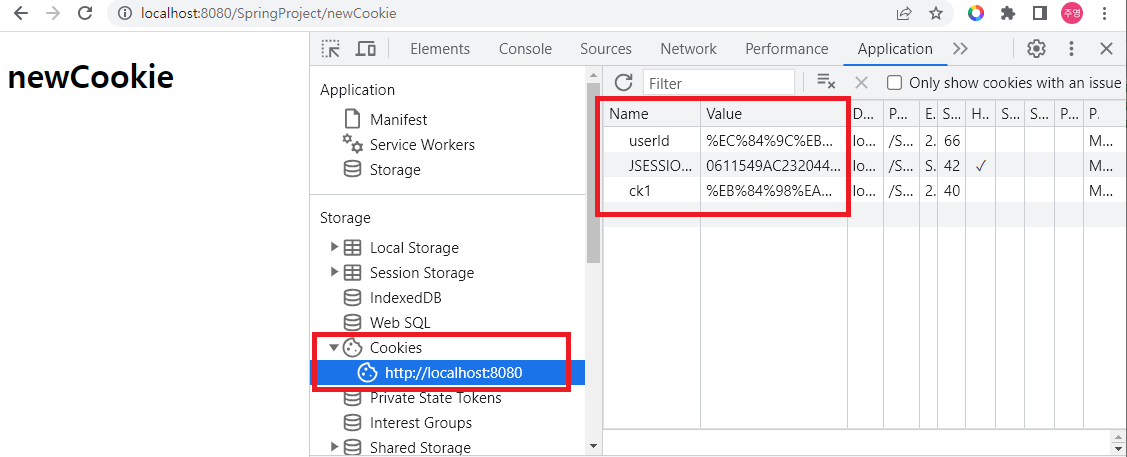Select the JSESSIO... cookie row
The image size is (1127, 457).
(865, 165)
